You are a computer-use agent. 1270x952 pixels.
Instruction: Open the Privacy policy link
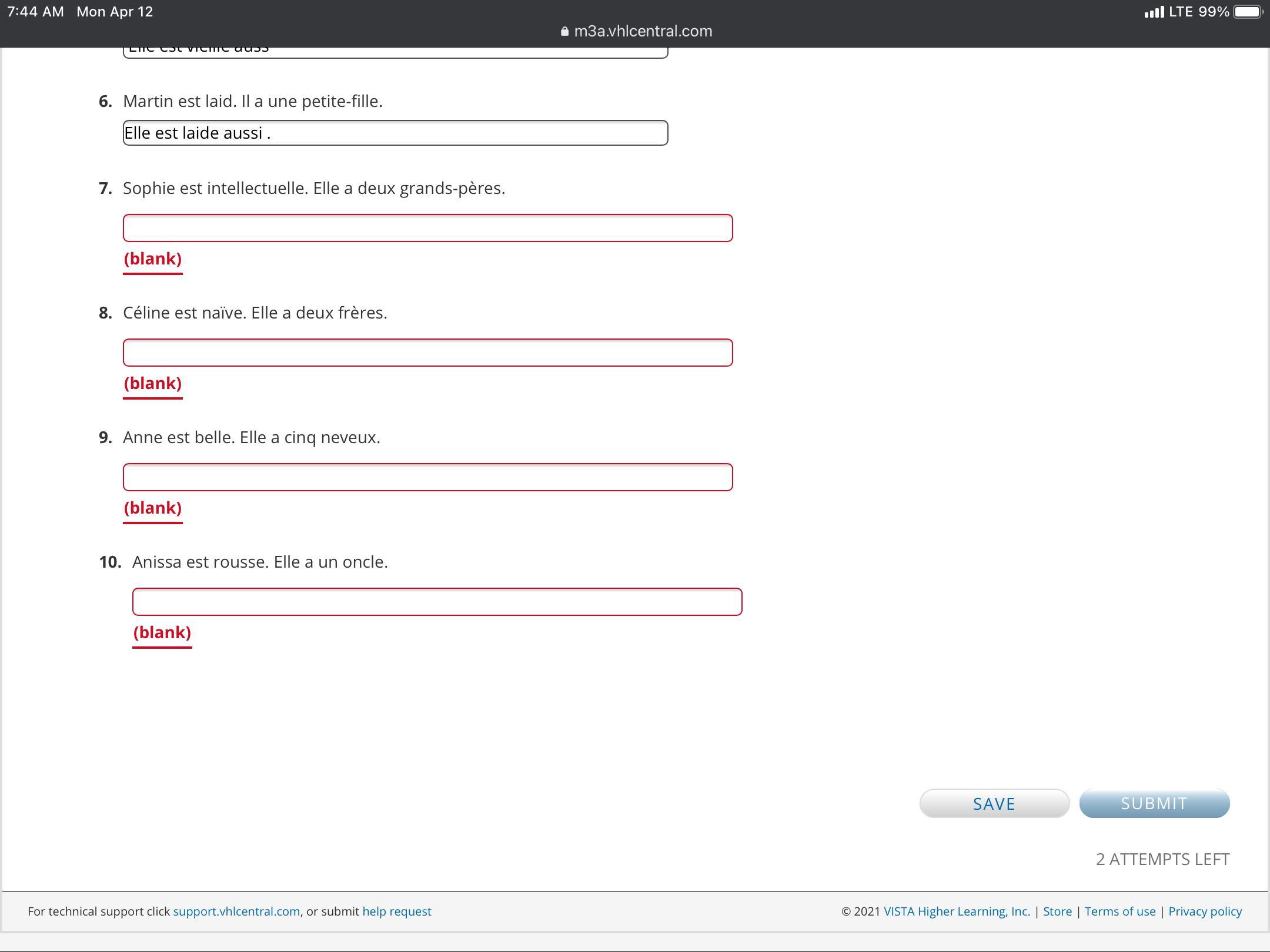pos(1205,911)
